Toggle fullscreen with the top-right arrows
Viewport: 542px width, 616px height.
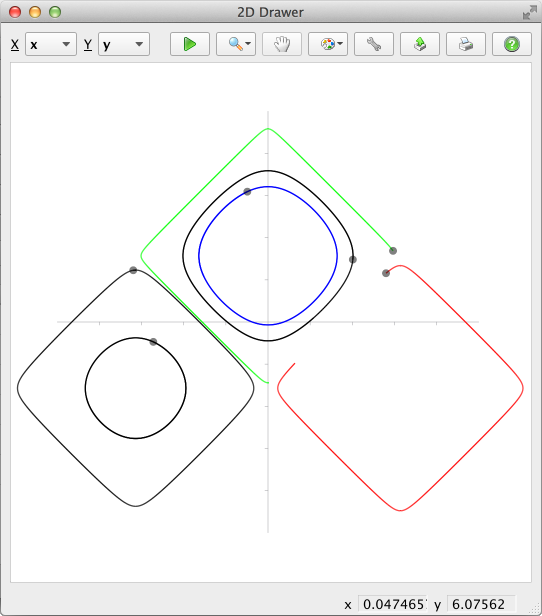[529, 12]
